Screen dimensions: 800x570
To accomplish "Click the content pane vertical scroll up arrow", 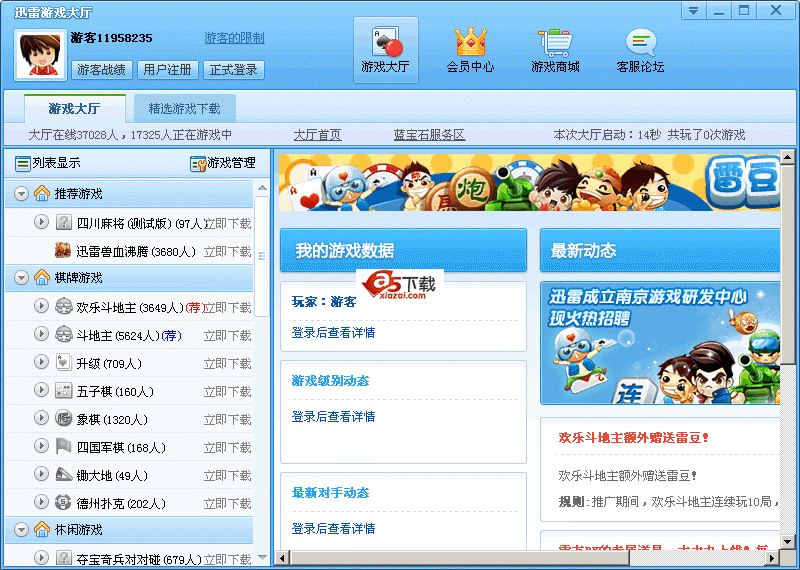I will point(787,157).
